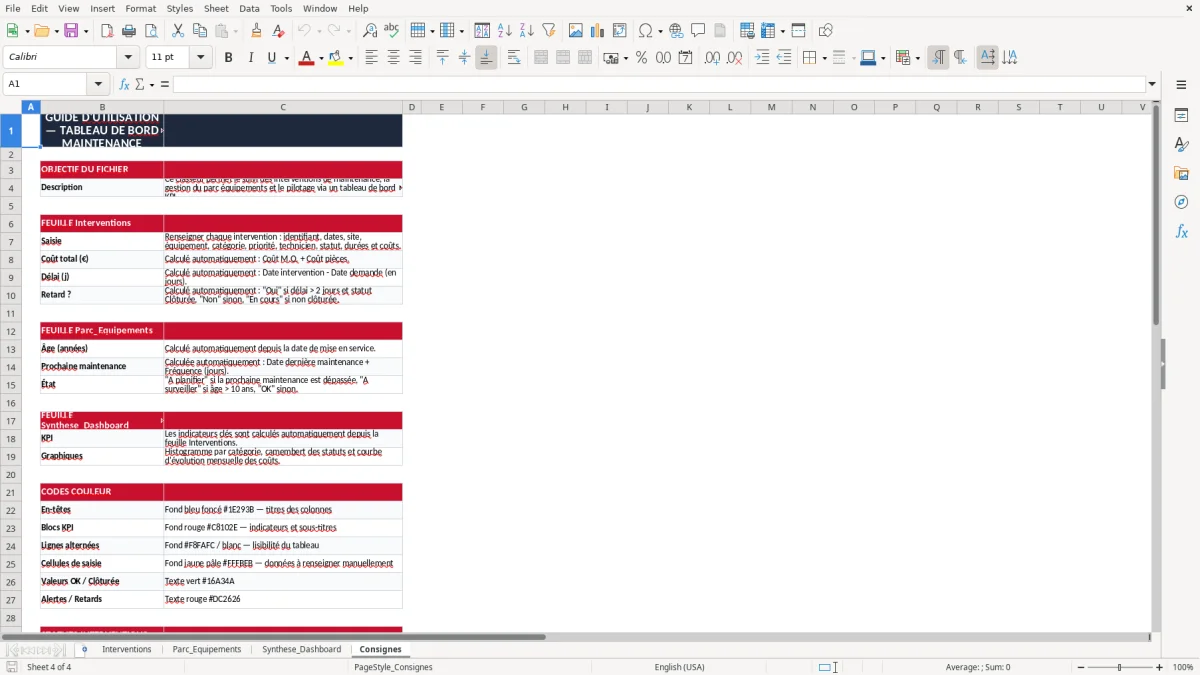Open the borders dropdown arrow
The height and width of the screenshot is (675, 1200).
[824, 58]
